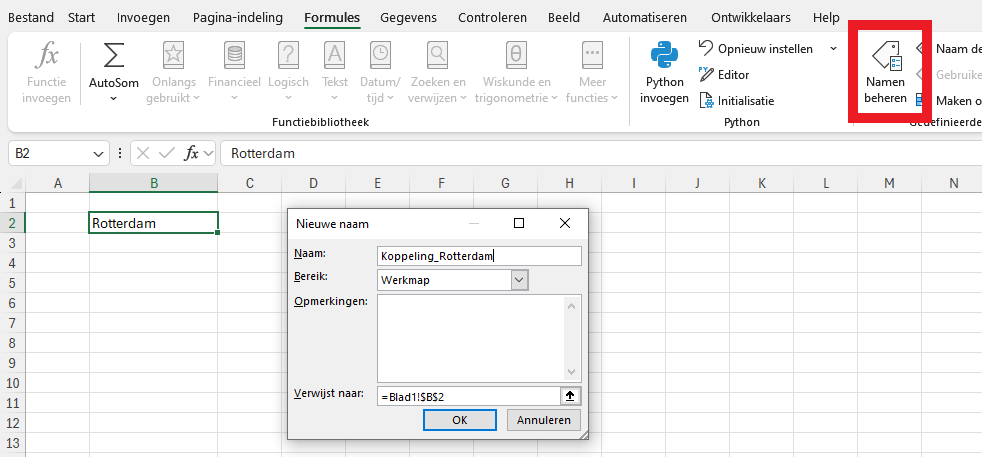982x457 pixels.
Task: Click the Verwijst naar reference field
Action: click(x=468, y=396)
